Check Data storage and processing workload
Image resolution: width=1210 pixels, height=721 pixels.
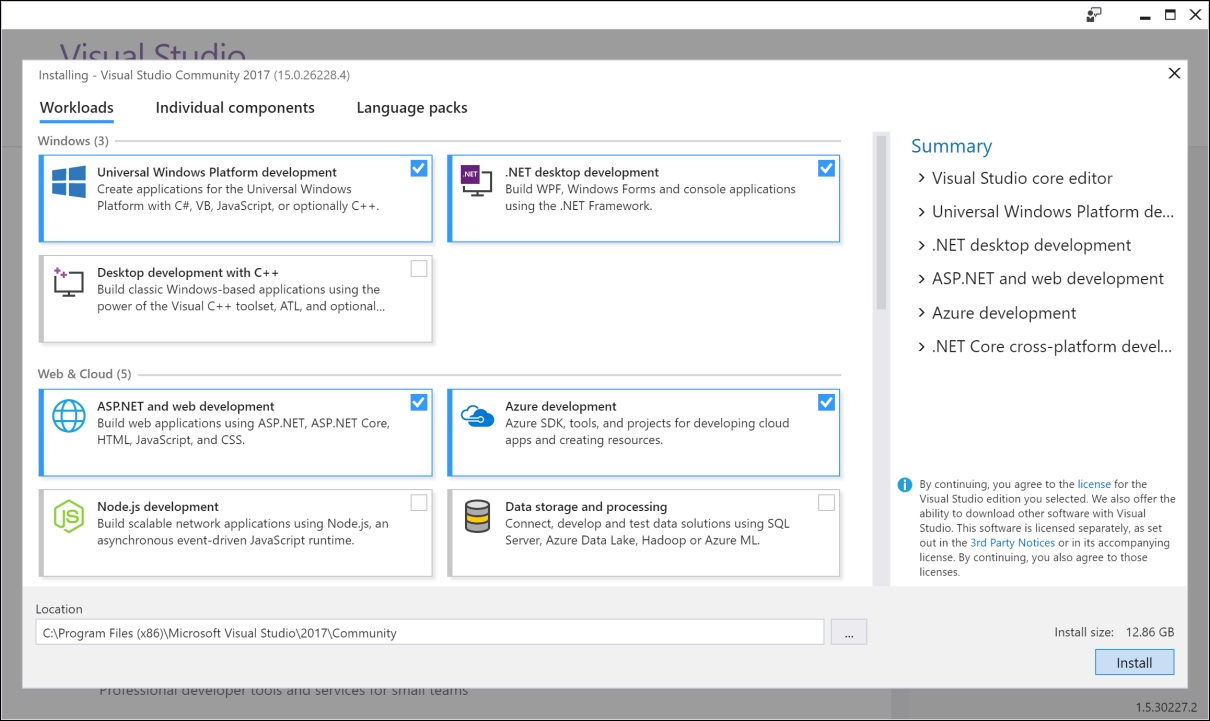[x=826, y=502]
